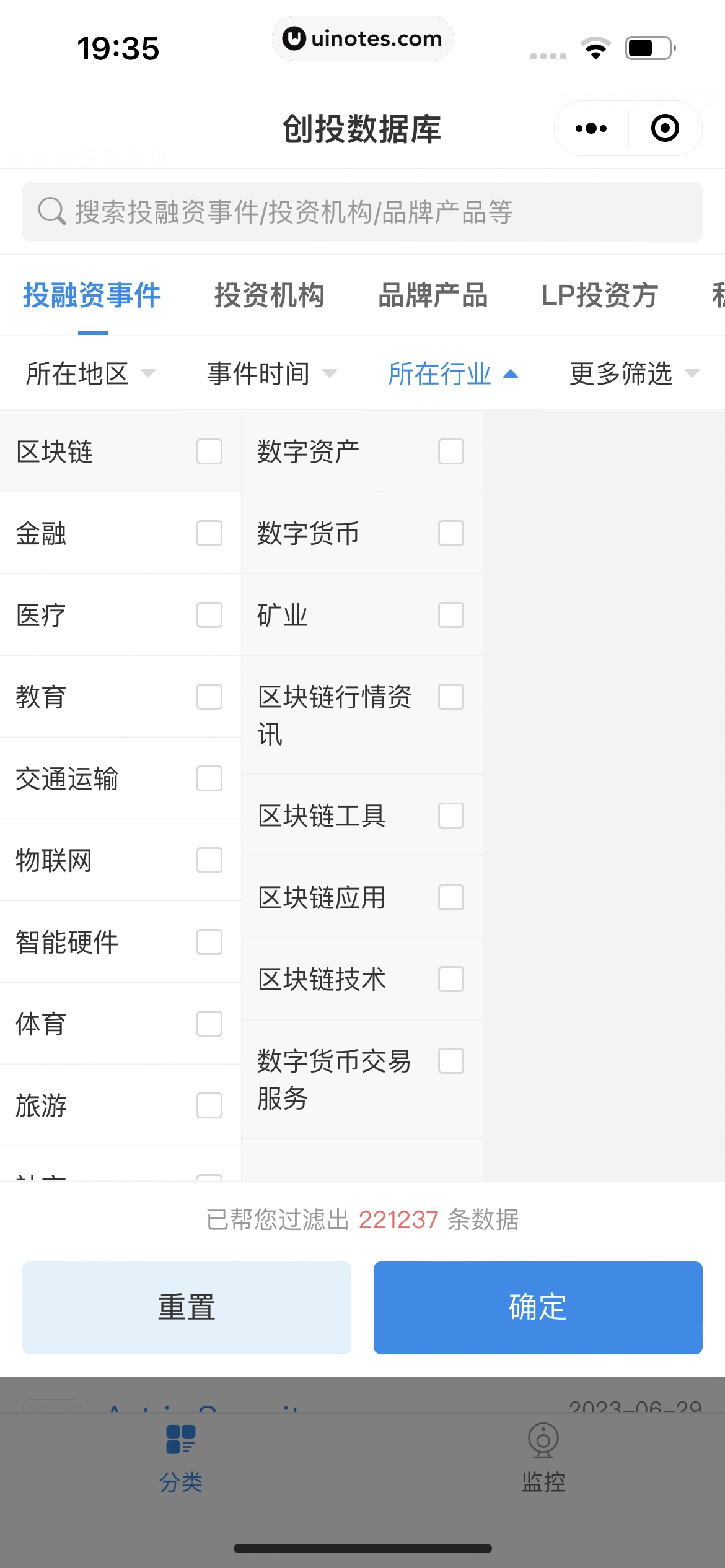This screenshot has width=725, height=1568.
Task: Check the 数字货币 filter option
Action: pyautogui.click(x=450, y=533)
